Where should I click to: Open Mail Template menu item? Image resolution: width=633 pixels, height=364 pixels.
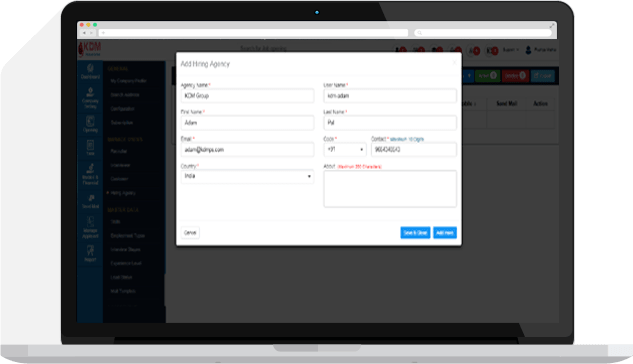coord(123,291)
